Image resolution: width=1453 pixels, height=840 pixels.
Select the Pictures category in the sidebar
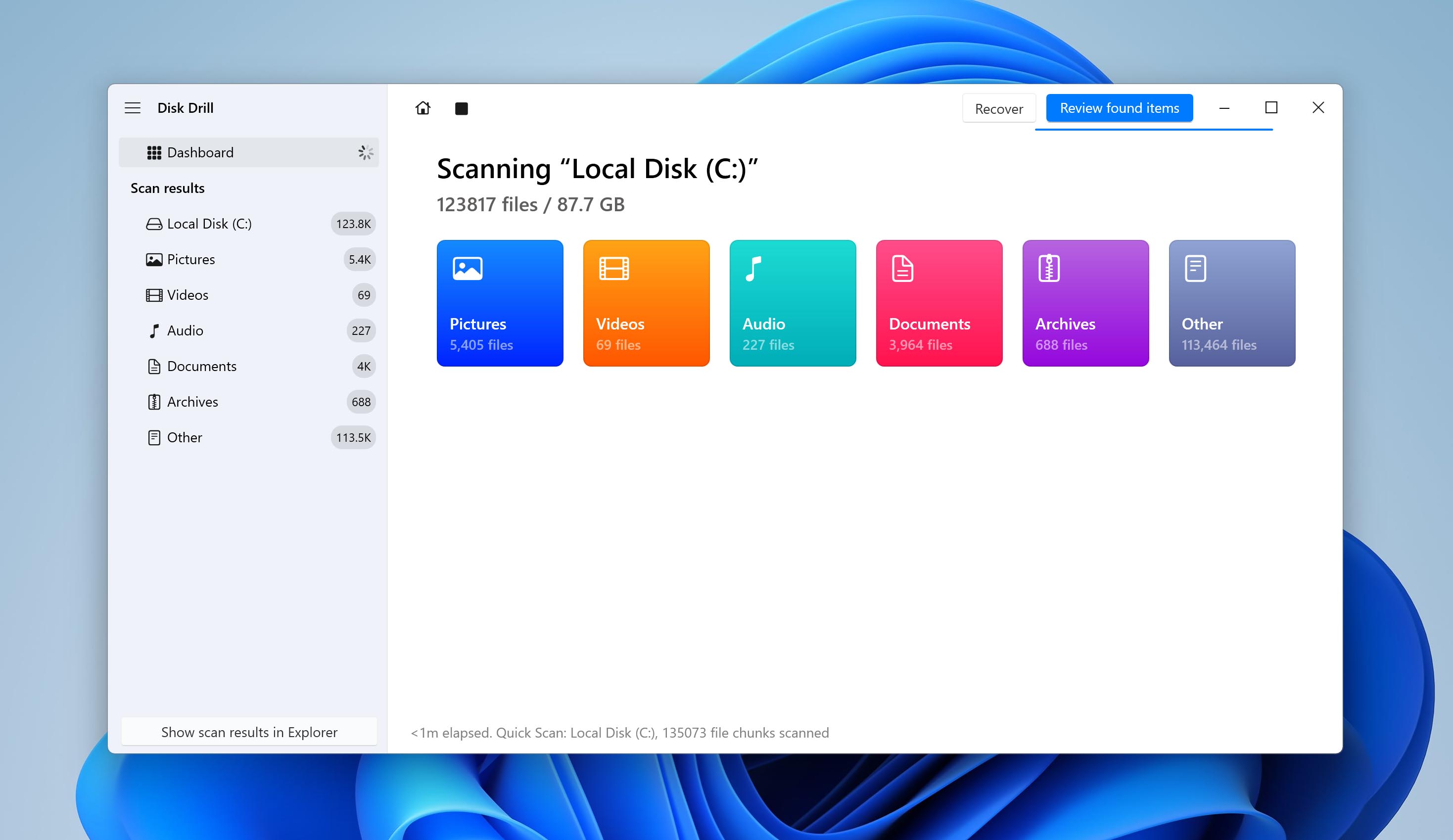click(x=190, y=259)
